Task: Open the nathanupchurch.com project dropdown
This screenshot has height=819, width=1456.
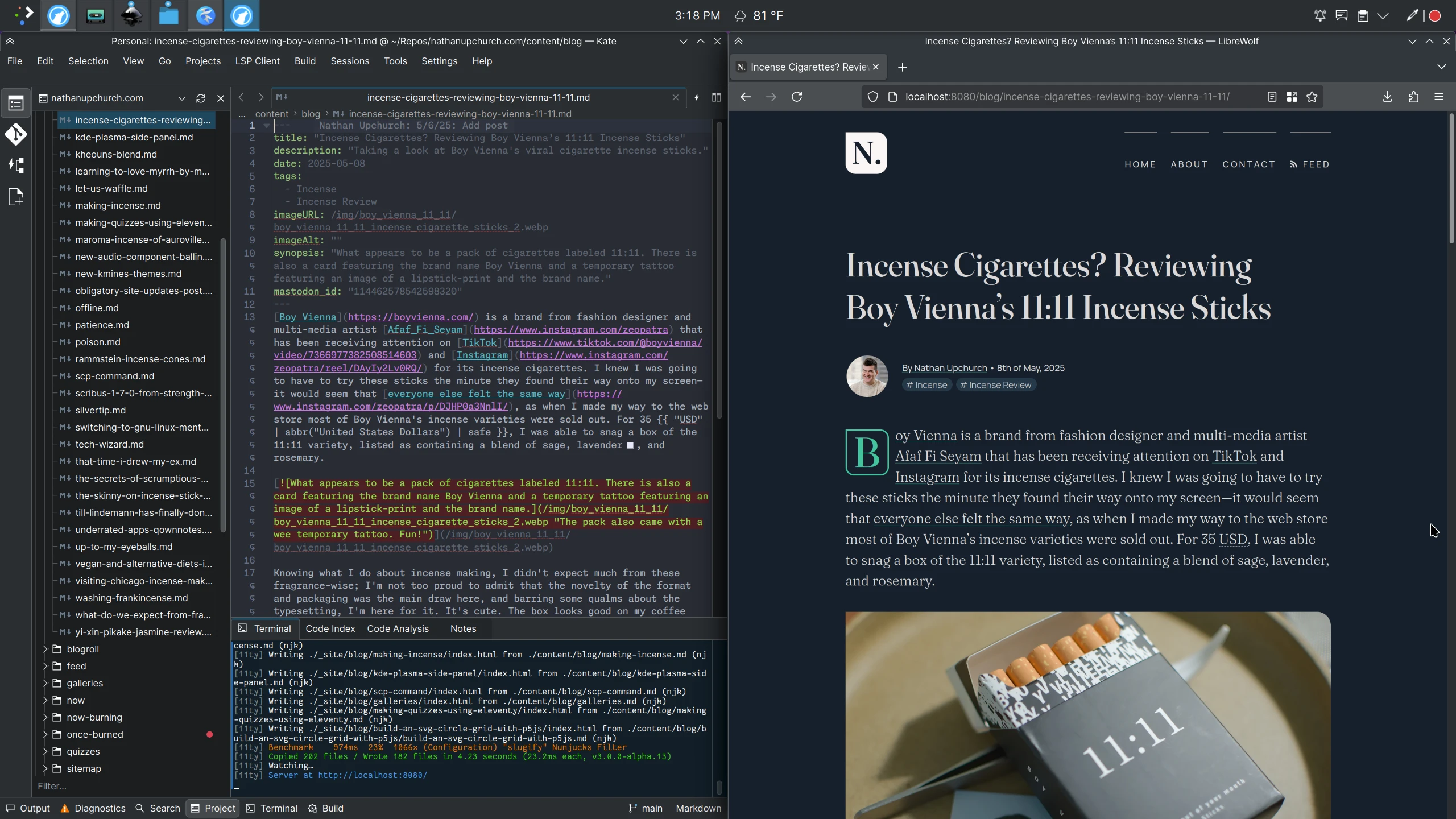Action: pyautogui.click(x=181, y=98)
